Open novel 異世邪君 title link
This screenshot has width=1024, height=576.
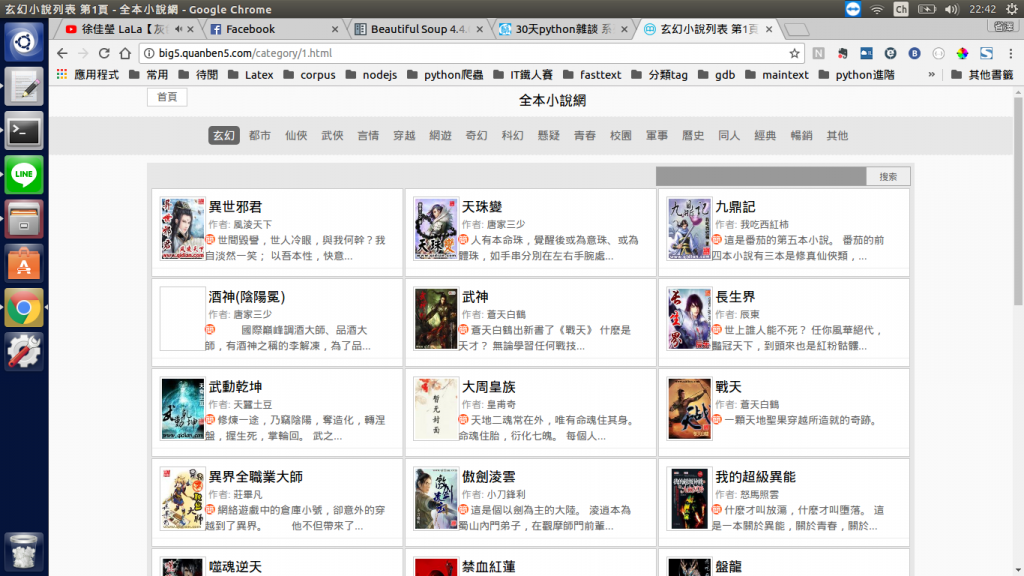pos(234,207)
